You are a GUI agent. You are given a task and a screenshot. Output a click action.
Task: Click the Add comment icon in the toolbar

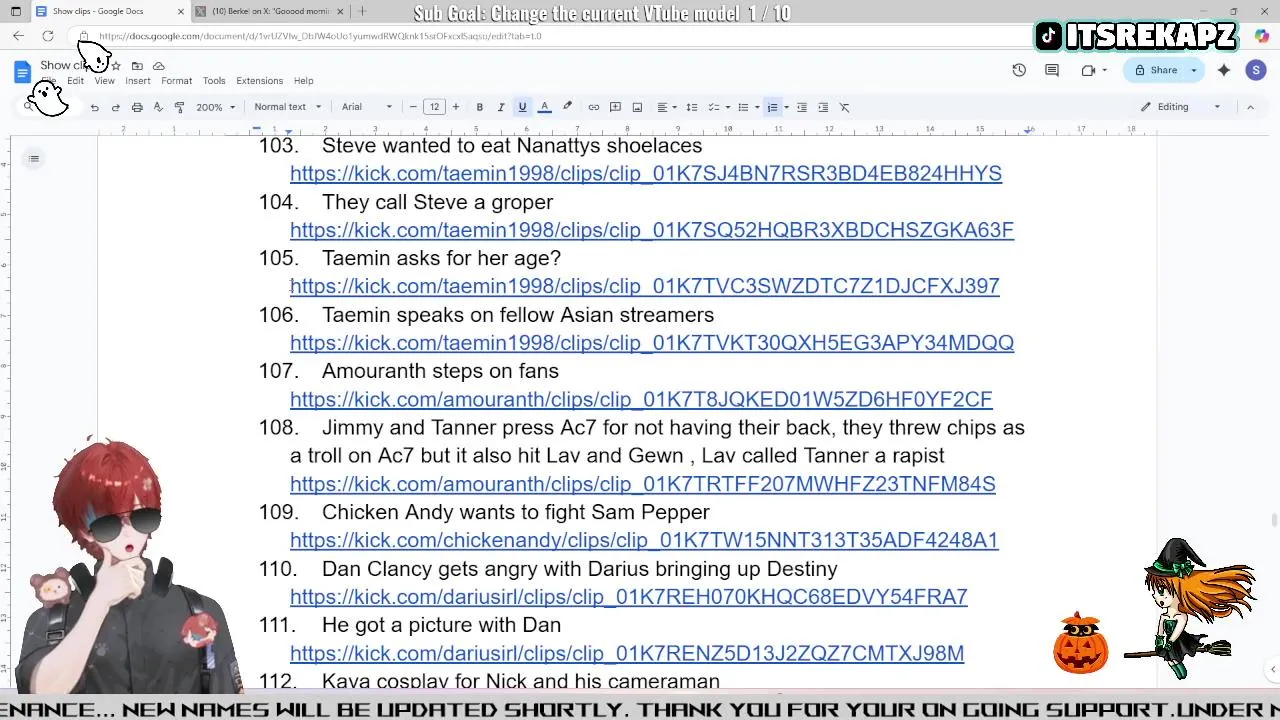coord(615,107)
